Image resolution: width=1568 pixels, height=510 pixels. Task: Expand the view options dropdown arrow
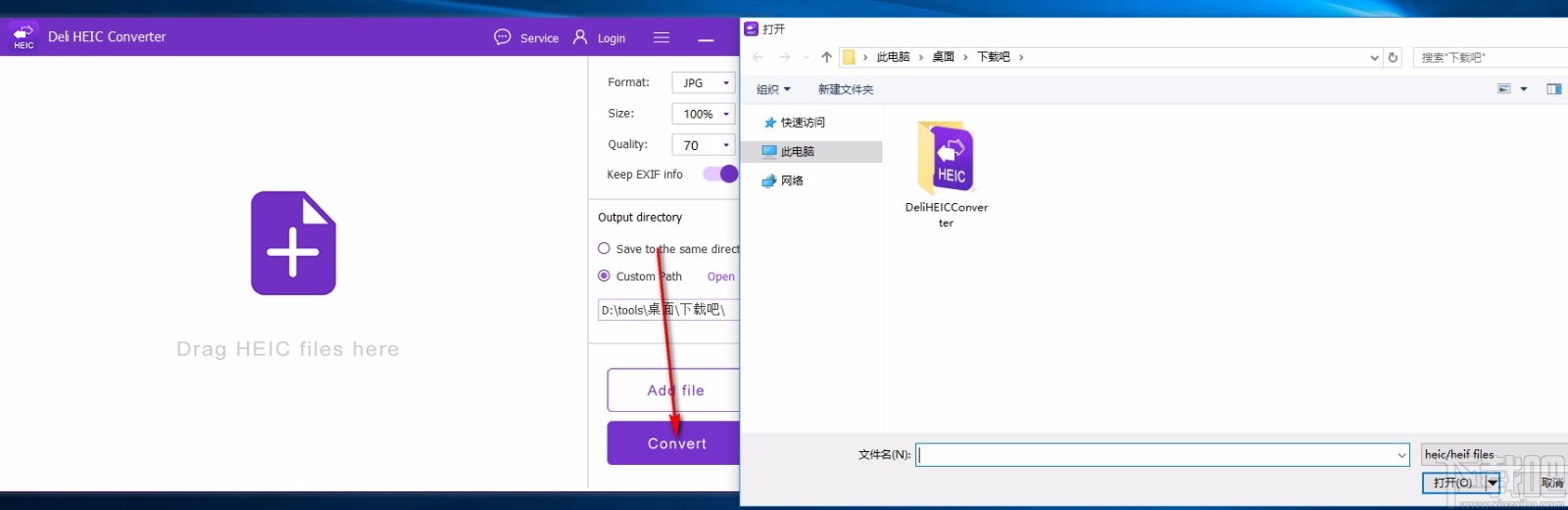pos(1524,89)
